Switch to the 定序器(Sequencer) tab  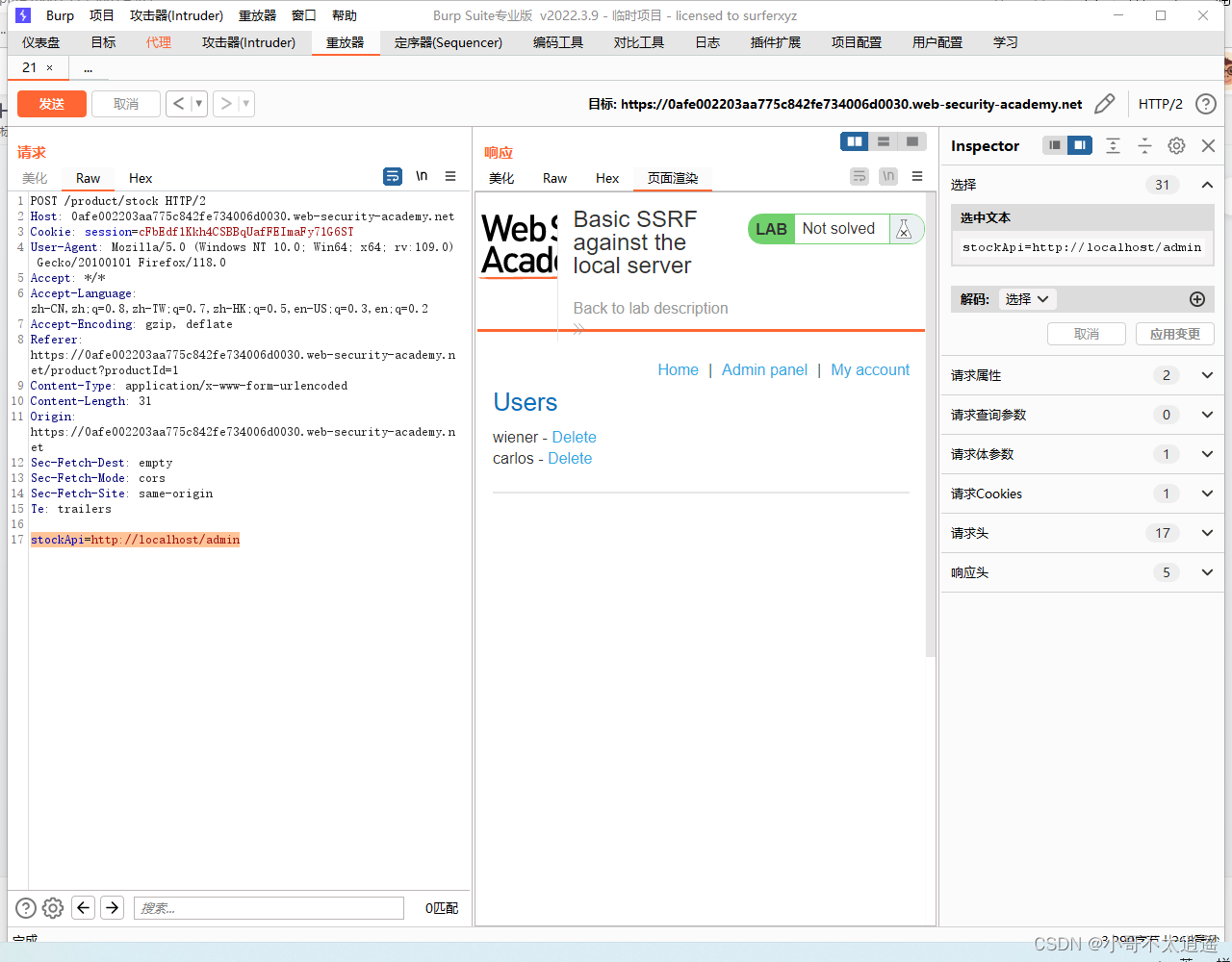tap(449, 42)
